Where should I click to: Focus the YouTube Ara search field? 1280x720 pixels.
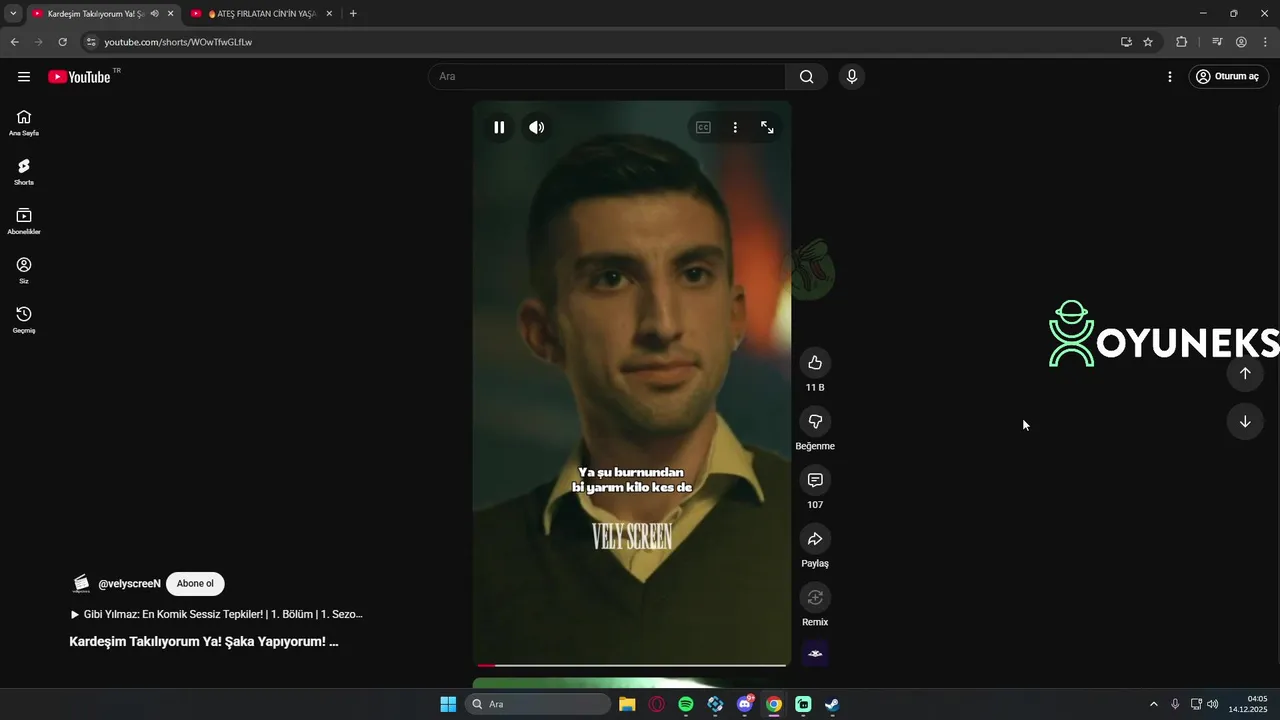tap(607, 77)
